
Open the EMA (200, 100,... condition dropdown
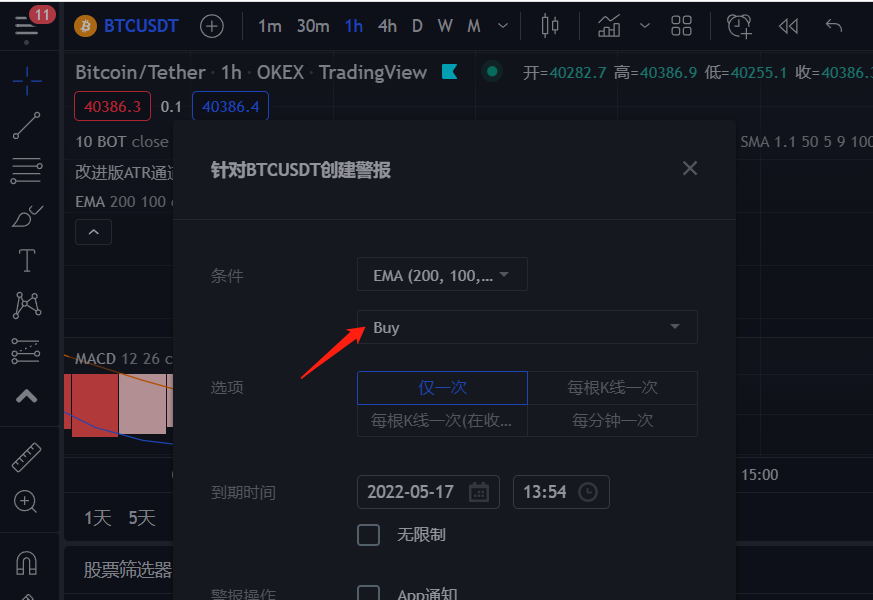coord(442,274)
